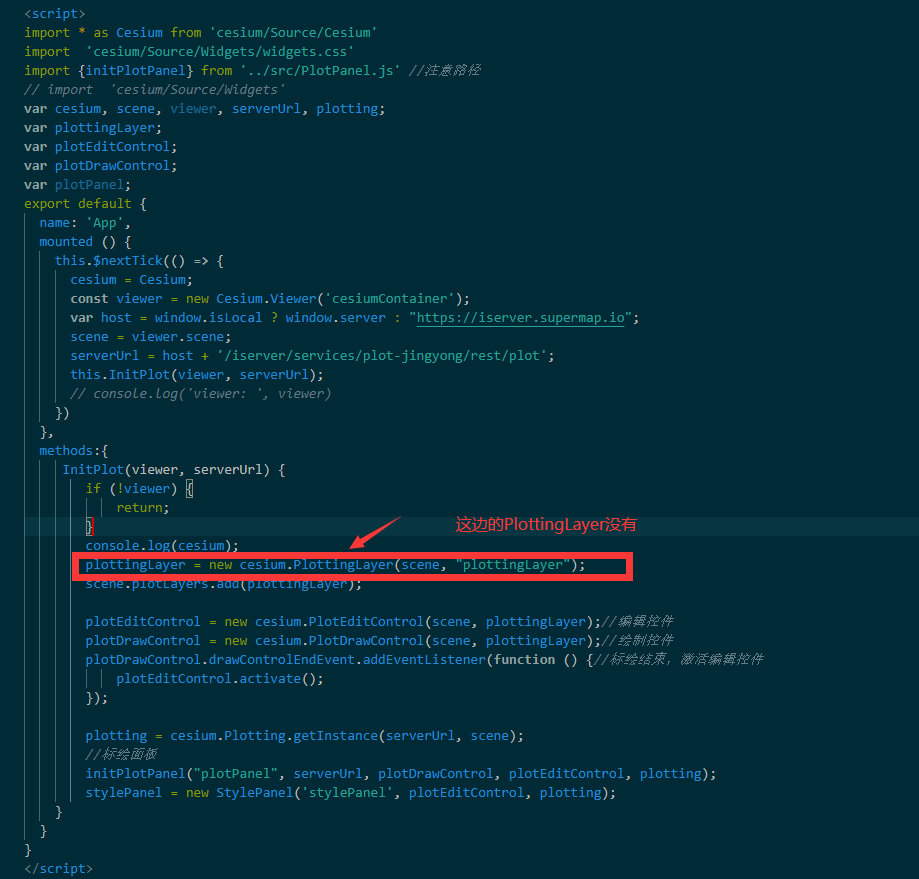919x879 pixels.
Task: Click the commented-out import 'cesium/Source/Widgets' line
Action: tap(154, 90)
